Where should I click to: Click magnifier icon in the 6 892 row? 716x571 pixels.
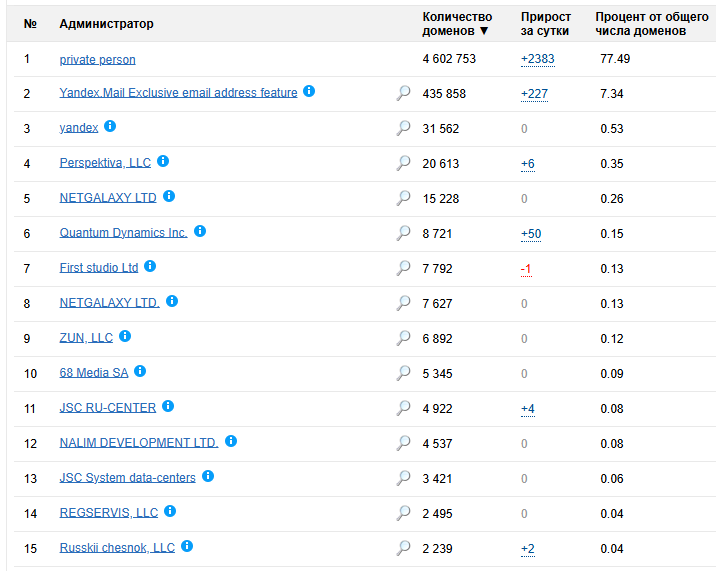[x=403, y=338]
